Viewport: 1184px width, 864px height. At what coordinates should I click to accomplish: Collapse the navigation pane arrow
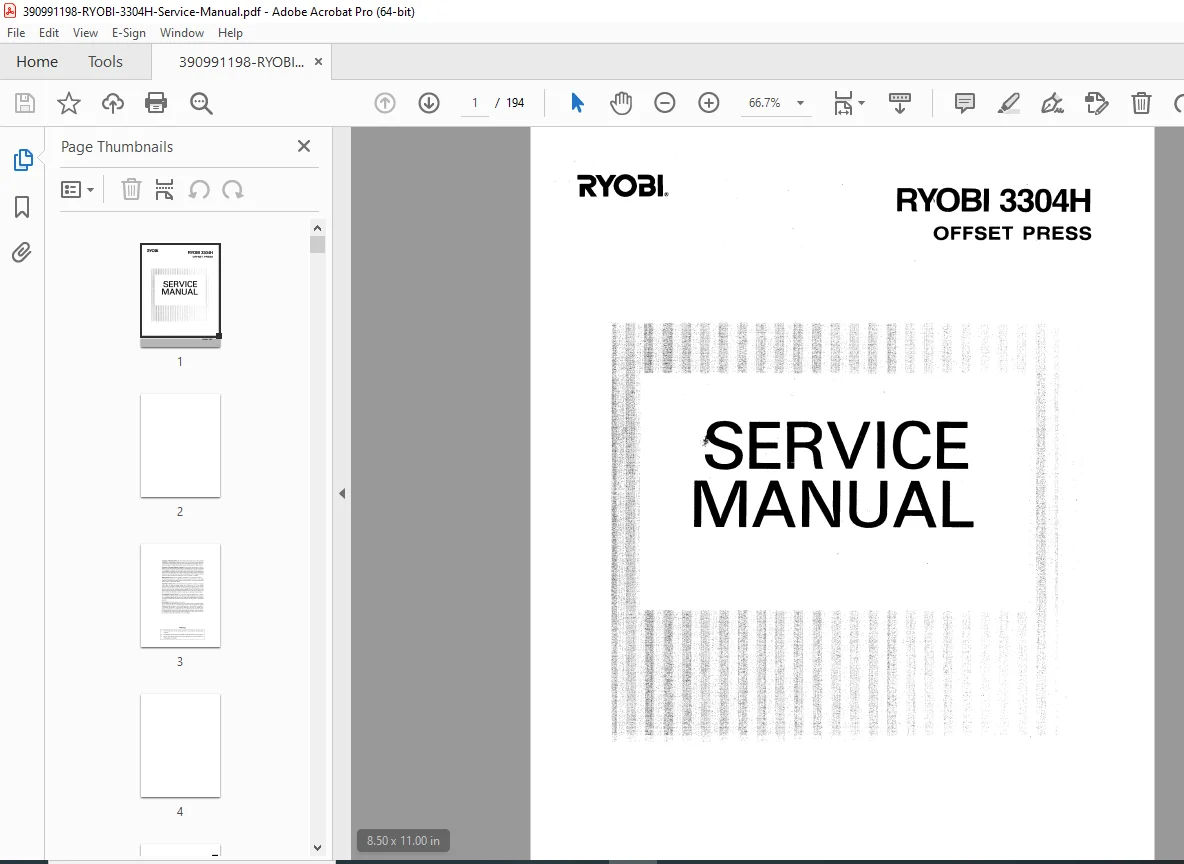[x=342, y=494]
